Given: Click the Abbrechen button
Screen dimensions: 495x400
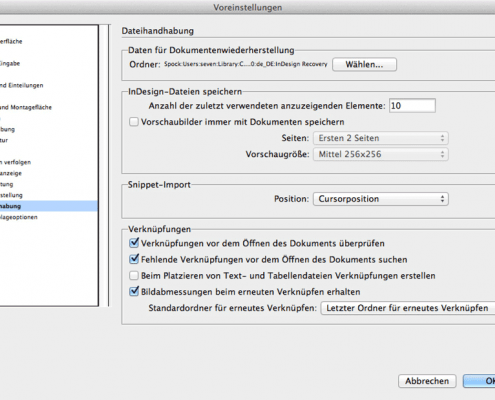Looking at the screenshot, I should pyautogui.click(x=427, y=381).
